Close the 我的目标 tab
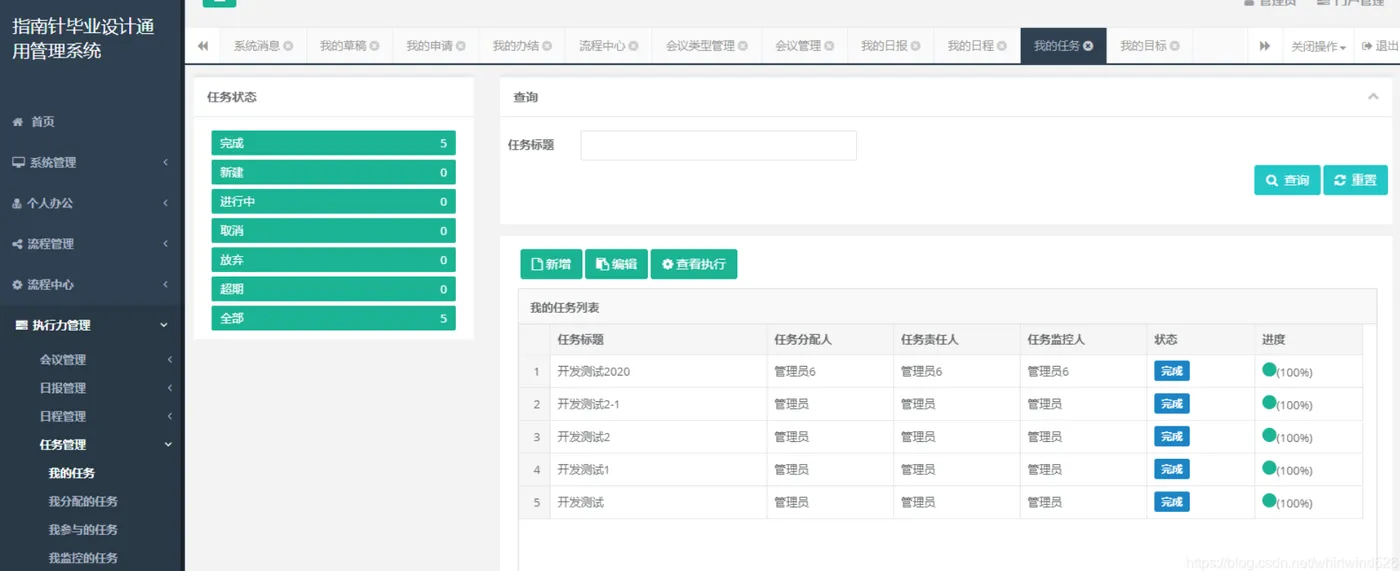This screenshot has height=571, width=1400. (x=1174, y=46)
